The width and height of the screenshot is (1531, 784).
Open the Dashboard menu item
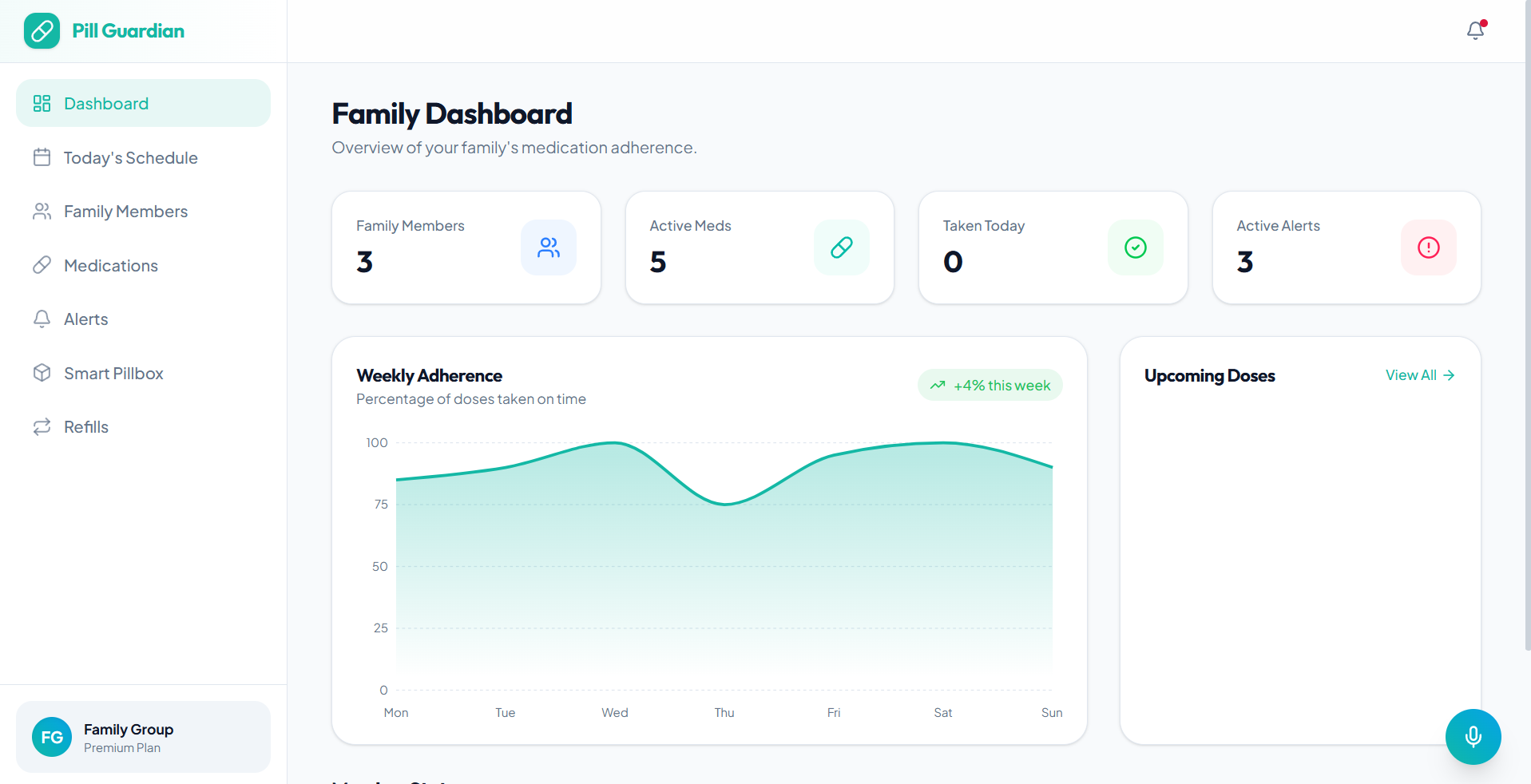143,103
